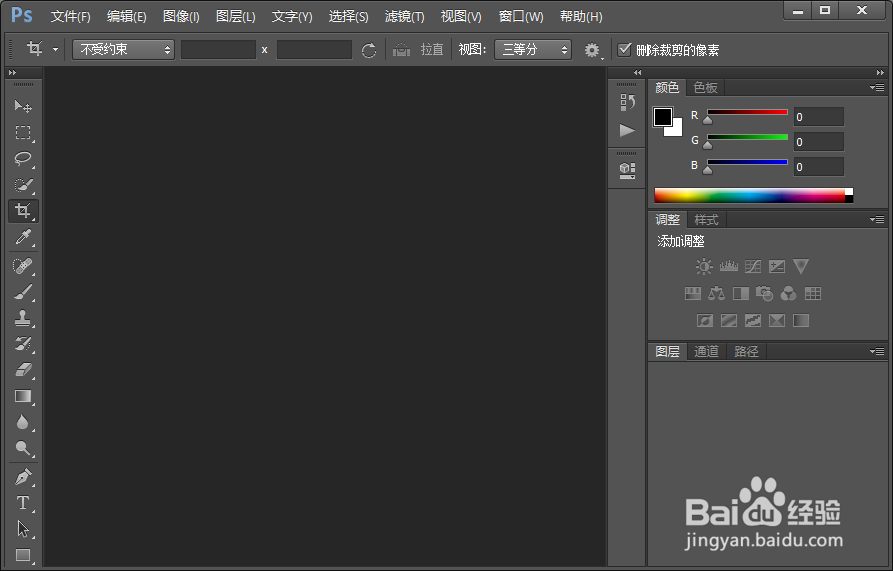Viewport: 893px width, 571px height.
Task: Click the background color swatch
Action: tap(677, 130)
